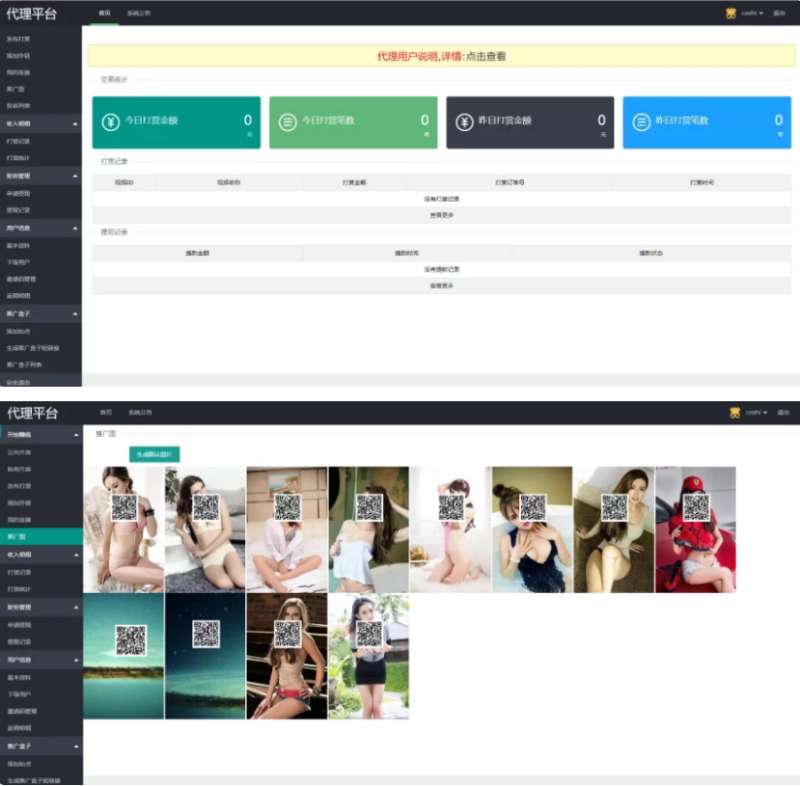Collapse 收入明细 group in 推广图 page sidebar
Image resolution: width=800 pixels, height=786 pixels.
[76, 555]
